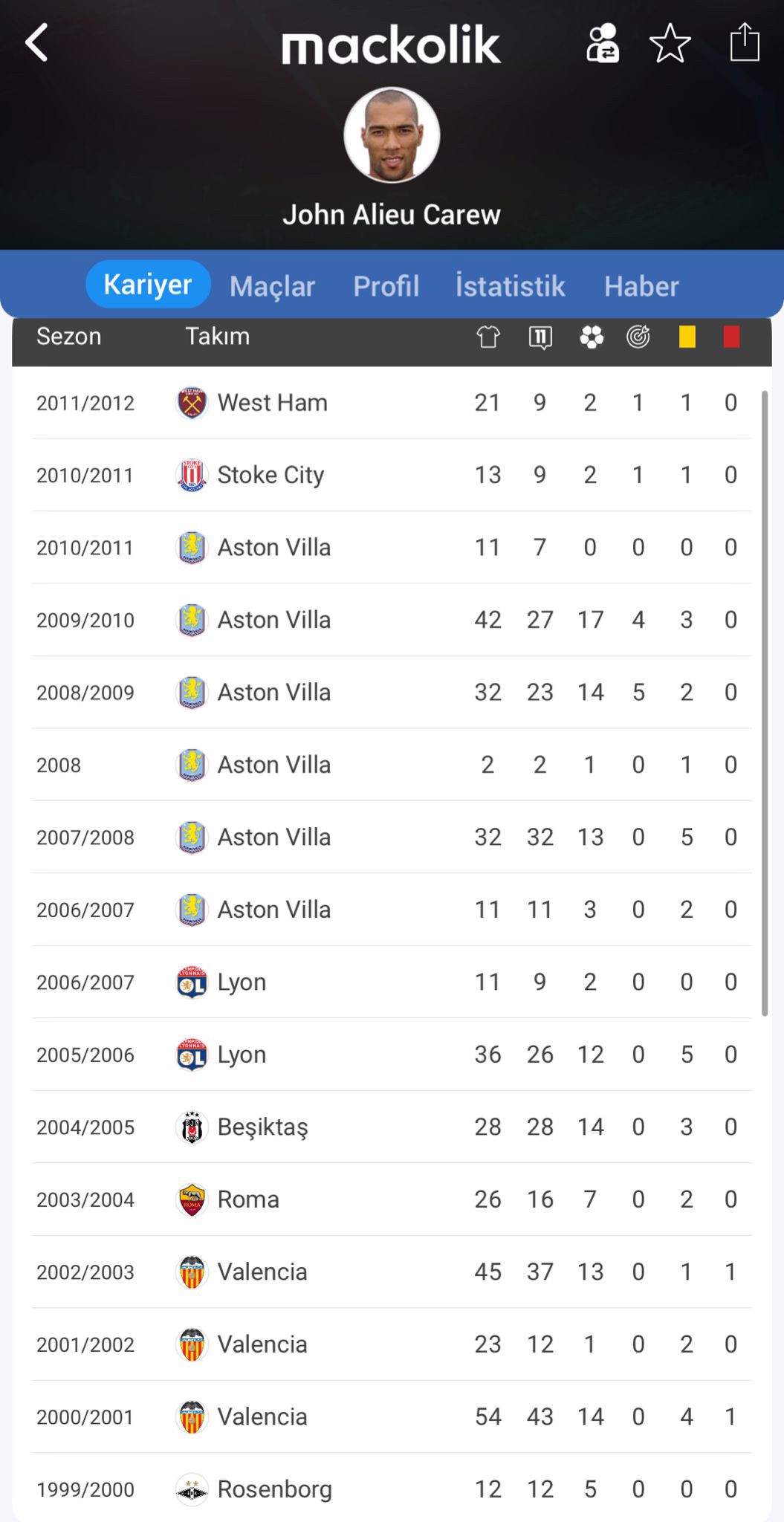Tap the jersey appearances column icon

pyautogui.click(x=487, y=337)
